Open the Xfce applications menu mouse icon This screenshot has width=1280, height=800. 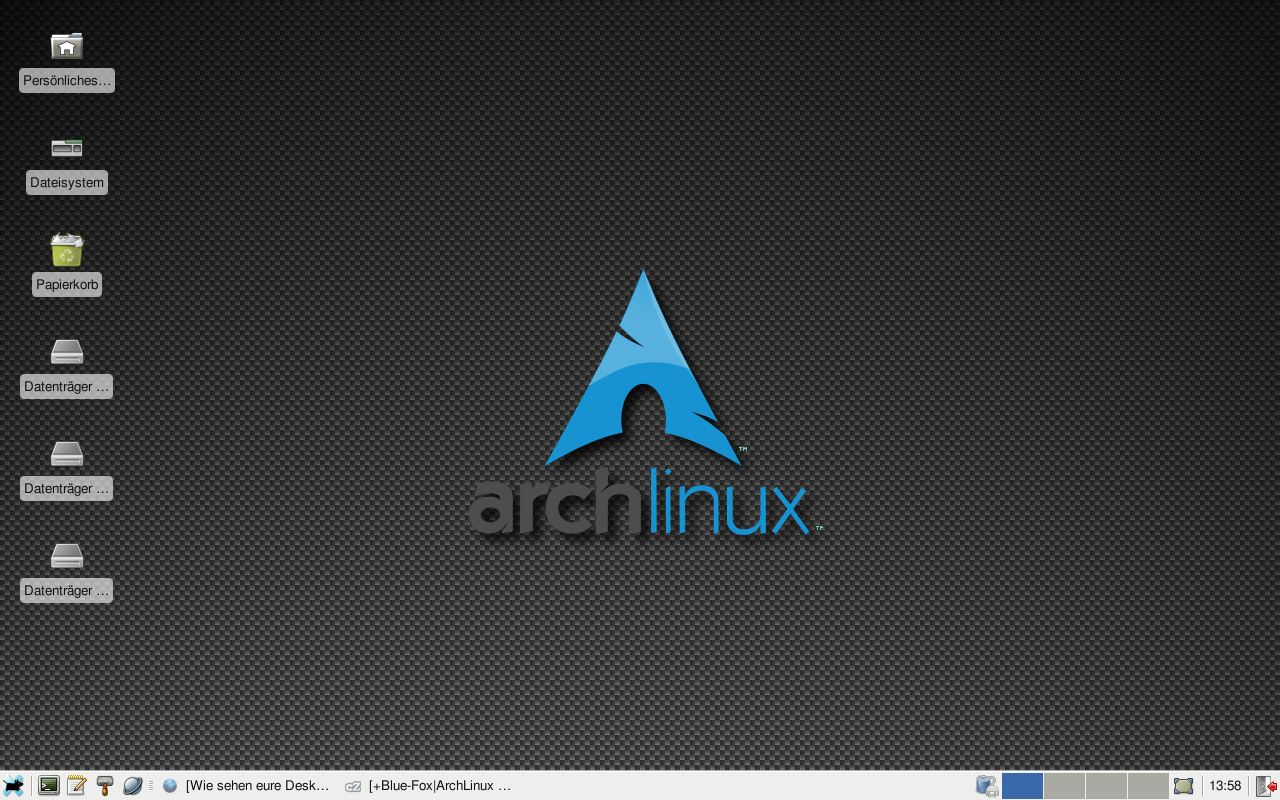(13, 786)
